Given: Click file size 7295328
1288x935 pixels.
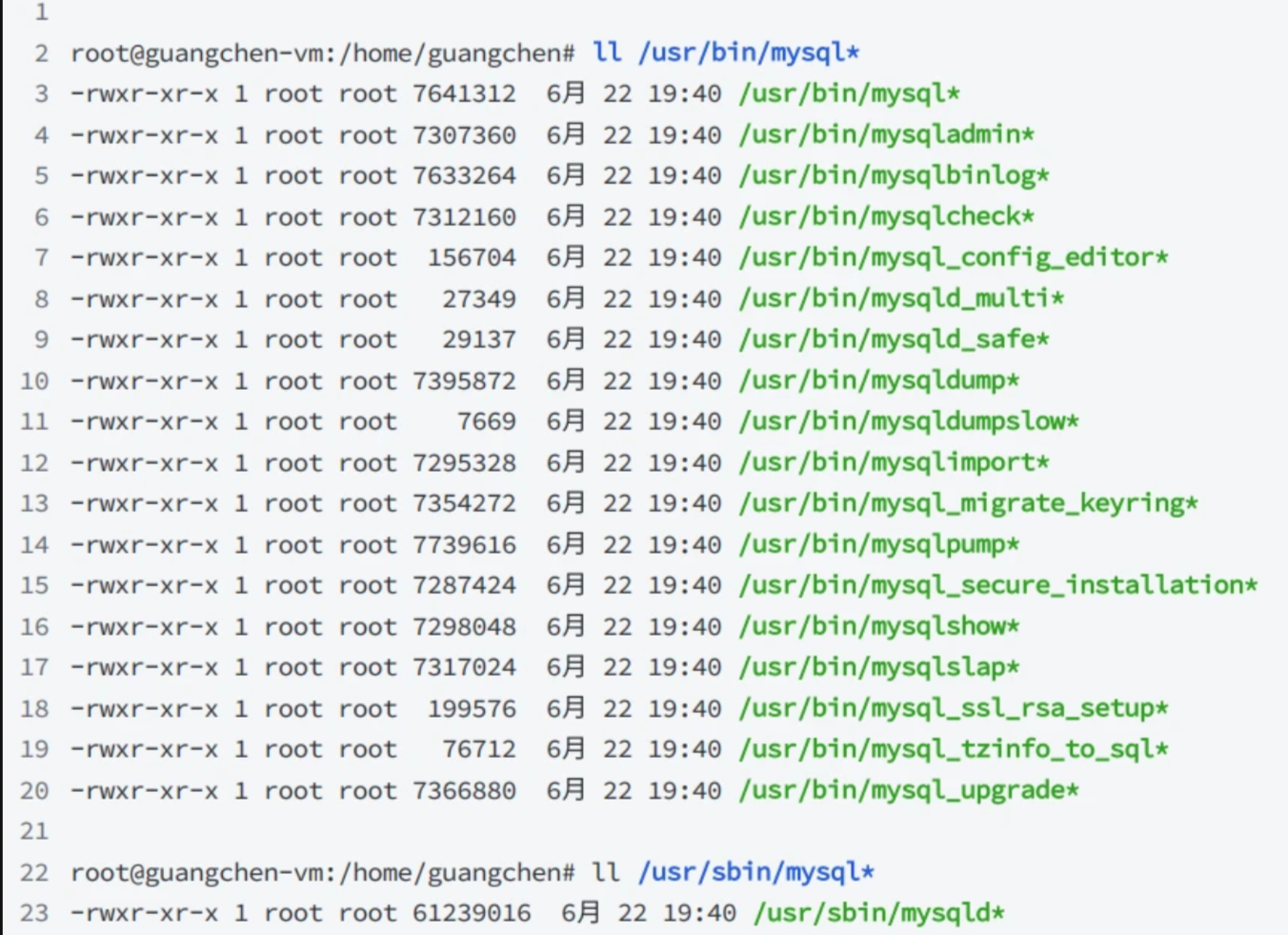Looking at the screenshot, I should [464, 462].
